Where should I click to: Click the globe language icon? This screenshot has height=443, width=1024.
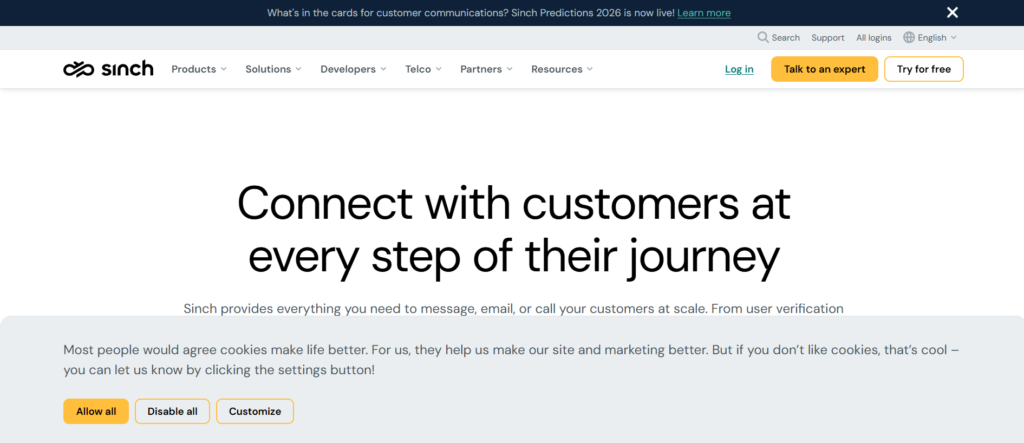pos(909,38)
